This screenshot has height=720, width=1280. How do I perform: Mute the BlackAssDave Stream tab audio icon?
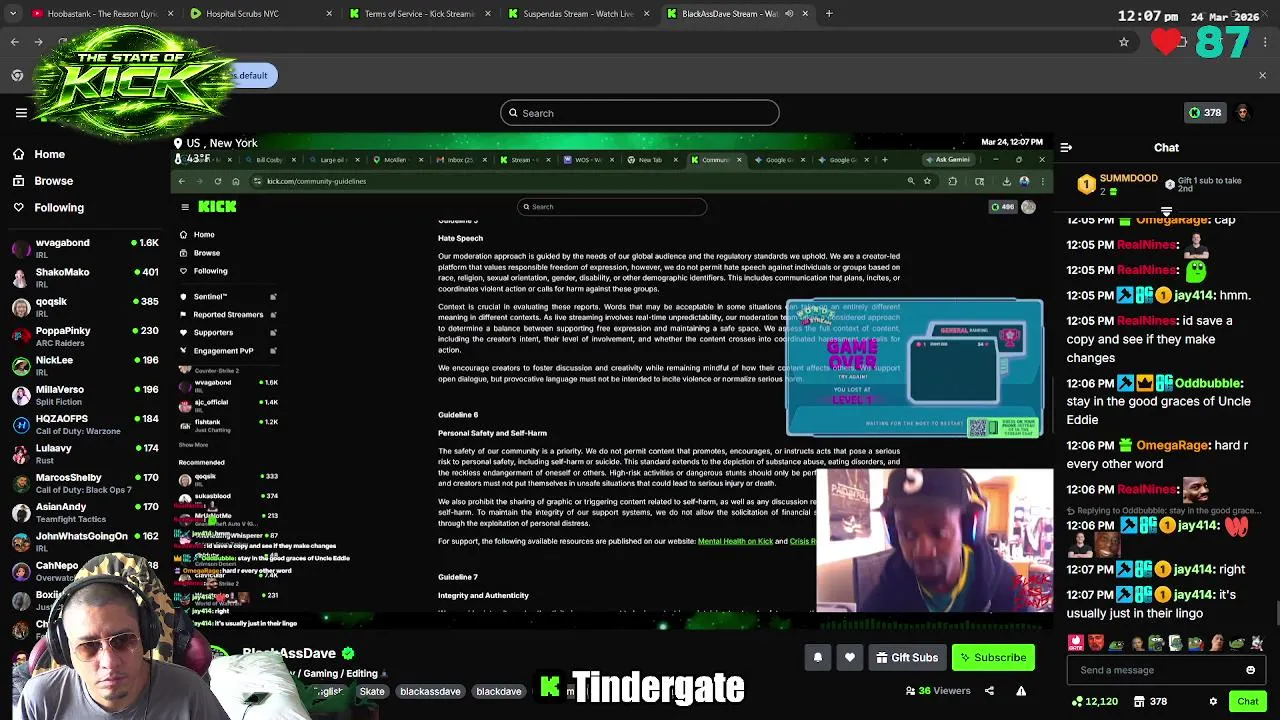coord(788,14)
